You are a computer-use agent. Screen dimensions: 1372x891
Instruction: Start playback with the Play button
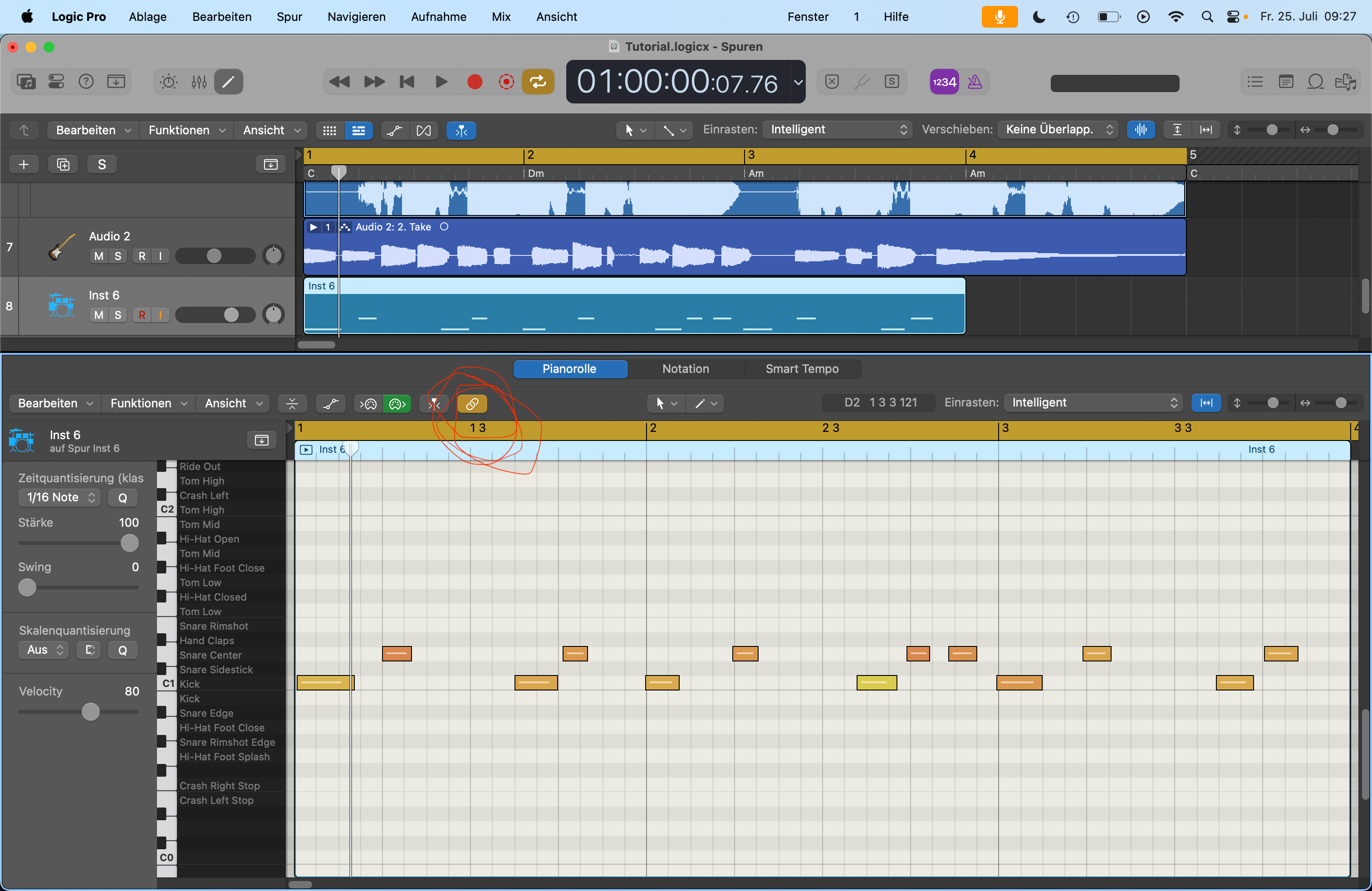[441, 82]
